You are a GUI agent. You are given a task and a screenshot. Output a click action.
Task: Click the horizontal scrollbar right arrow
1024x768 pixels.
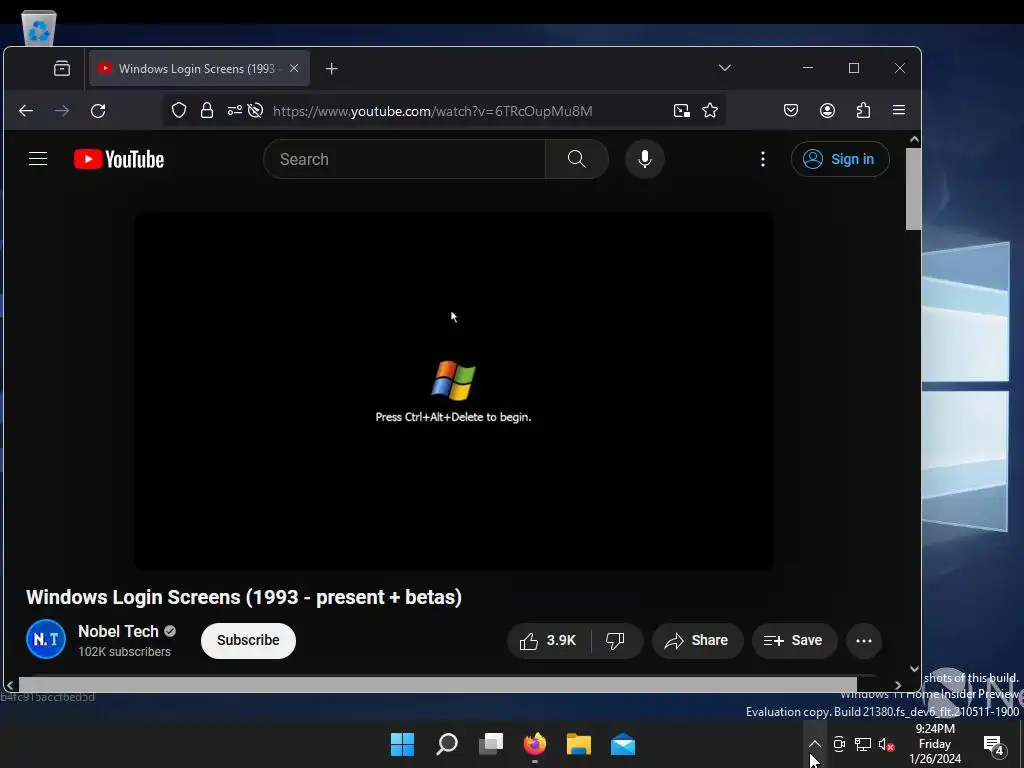coord(898,685)
